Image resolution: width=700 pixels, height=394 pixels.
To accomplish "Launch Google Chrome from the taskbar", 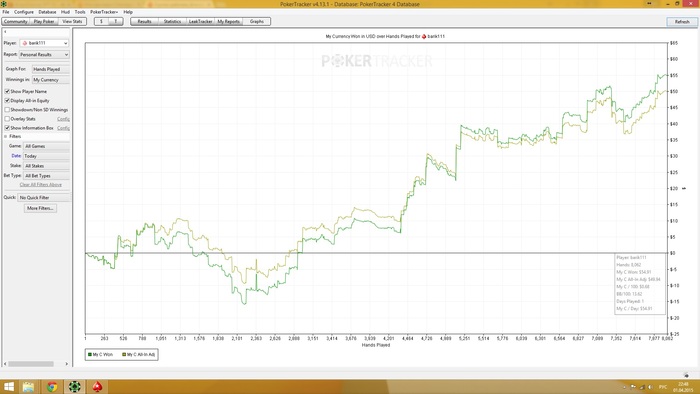I will 52,386.
